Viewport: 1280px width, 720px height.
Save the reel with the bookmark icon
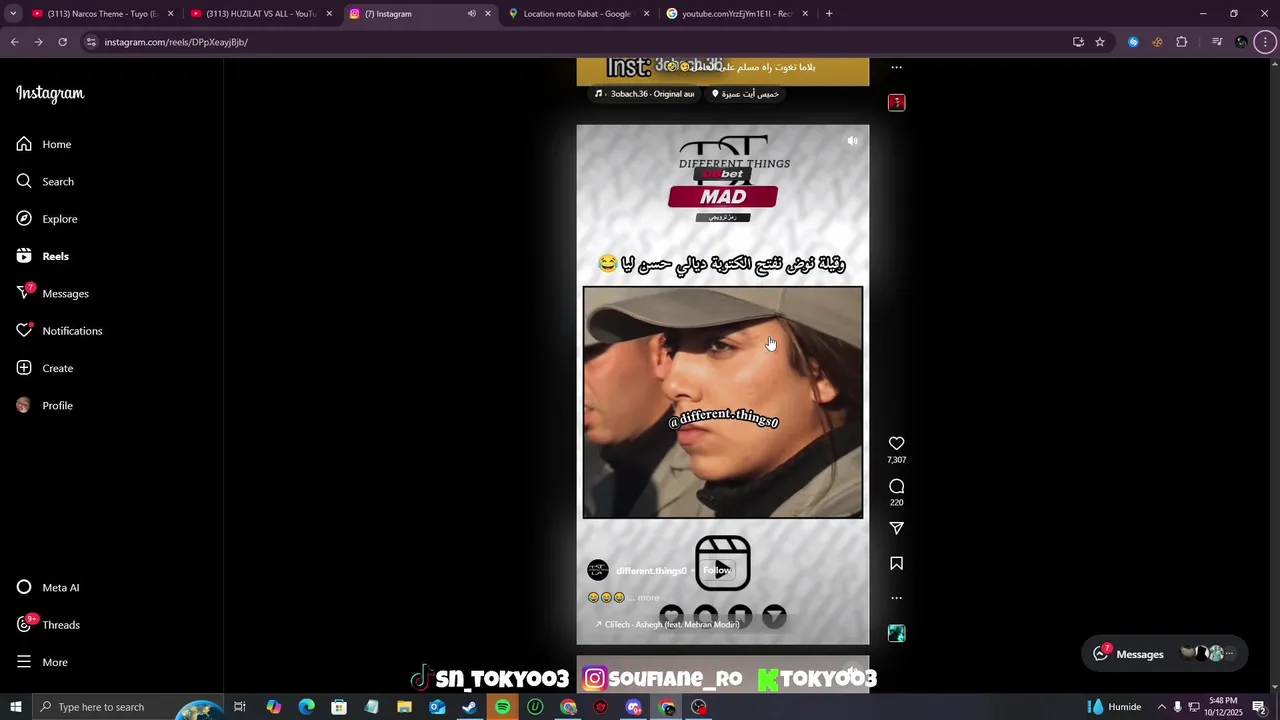point(896,564)
